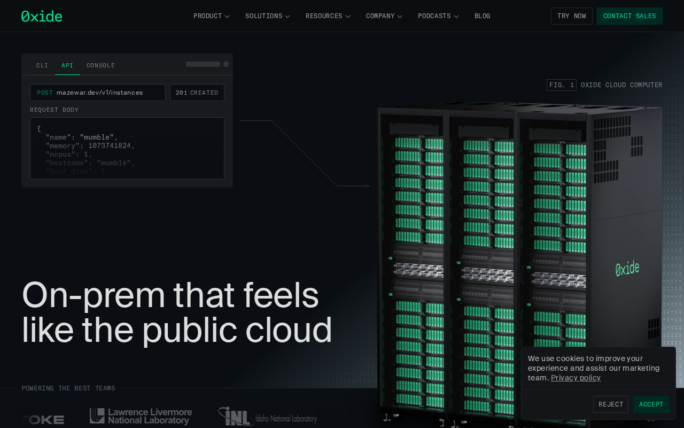Click the small square icon in demo panel header
This screenshot has width=684, height=428.
point(226,64)
